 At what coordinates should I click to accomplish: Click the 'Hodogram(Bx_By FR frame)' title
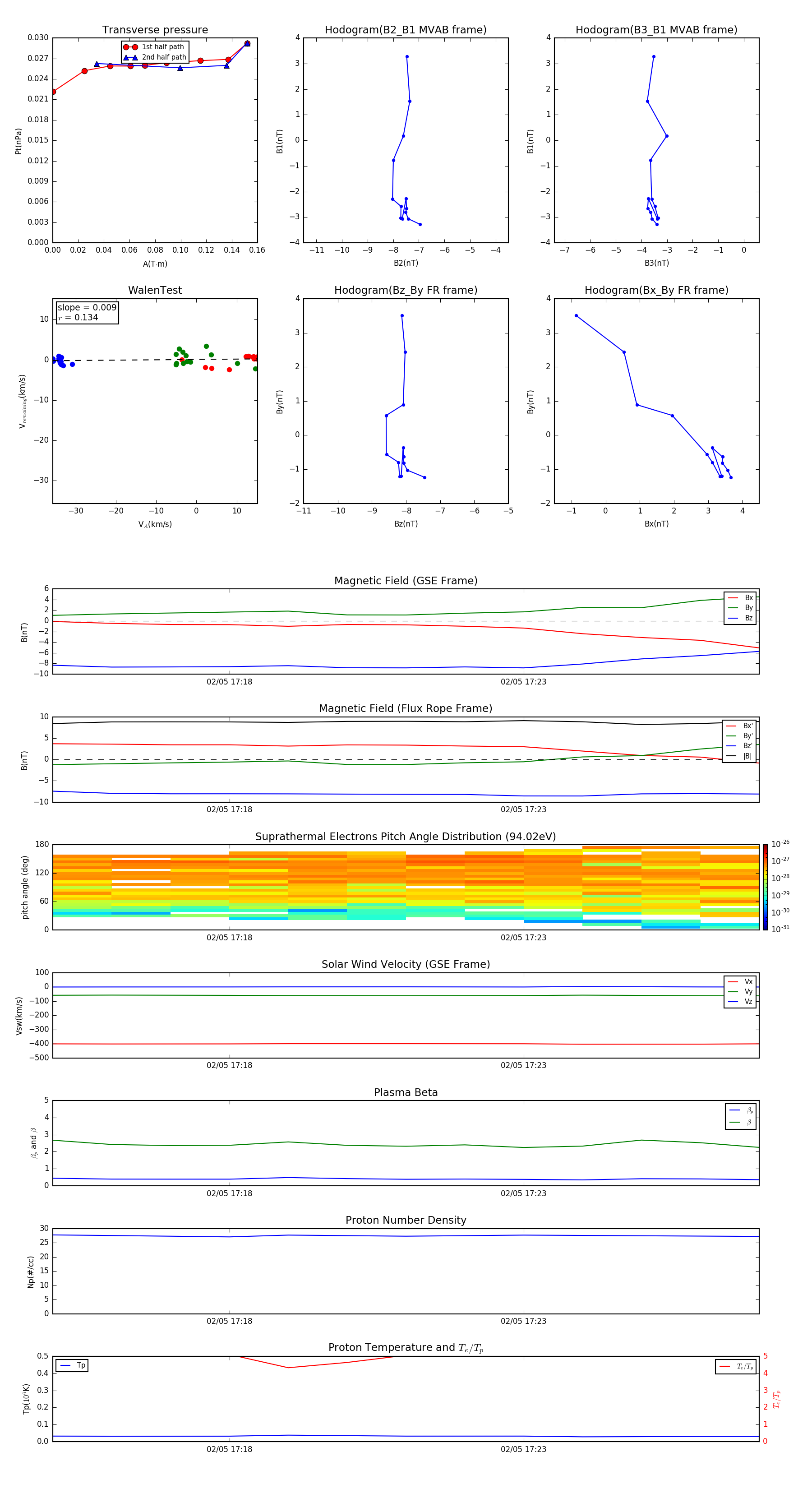tap(656, 290)
